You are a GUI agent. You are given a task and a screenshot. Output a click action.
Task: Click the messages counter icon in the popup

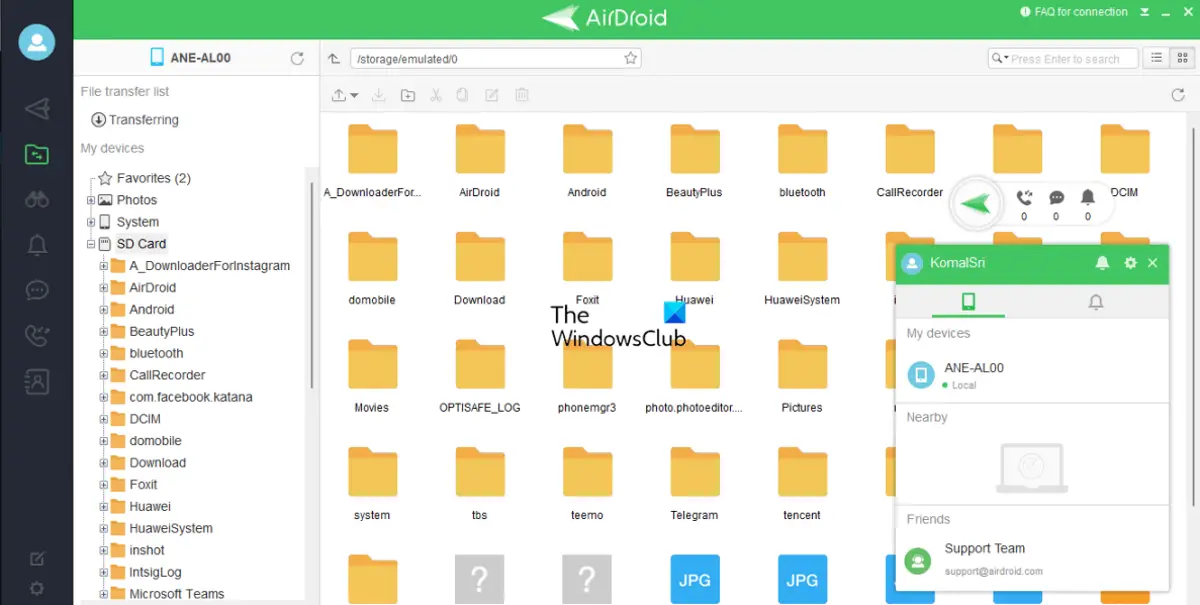[1056, 198]
